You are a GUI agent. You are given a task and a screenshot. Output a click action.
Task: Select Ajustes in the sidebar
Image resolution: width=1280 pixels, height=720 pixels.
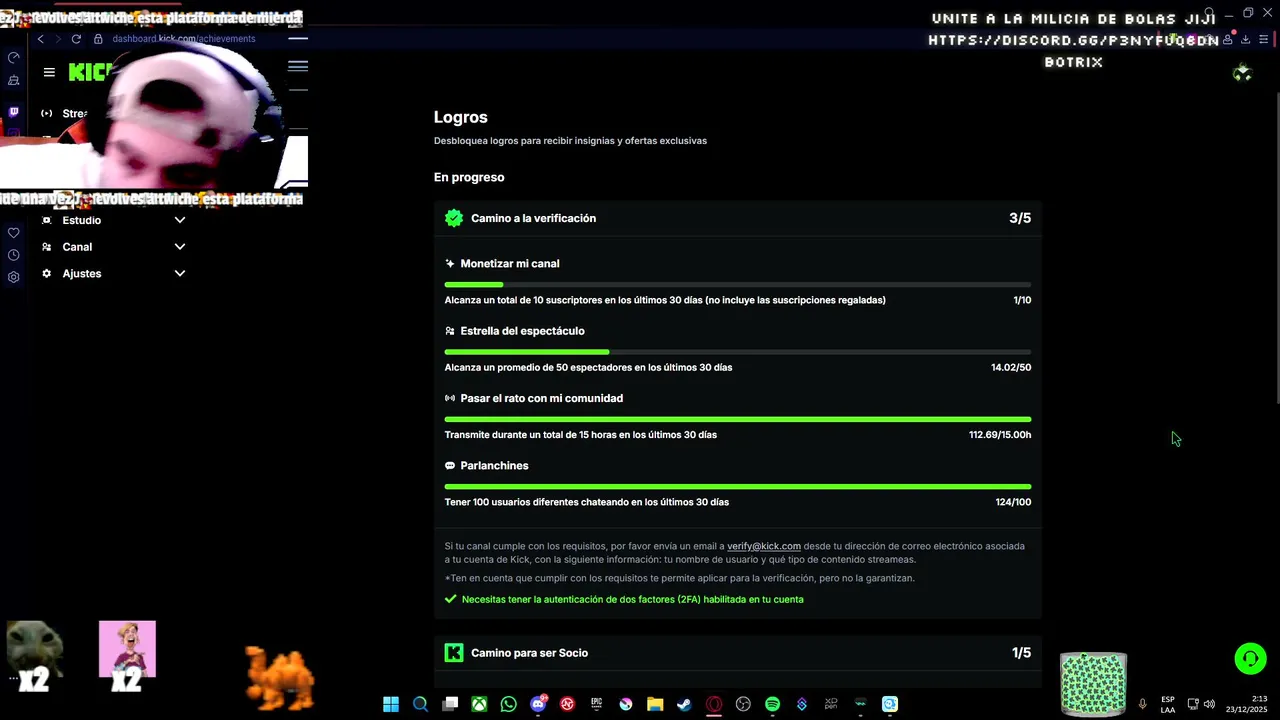pos(81,274)
